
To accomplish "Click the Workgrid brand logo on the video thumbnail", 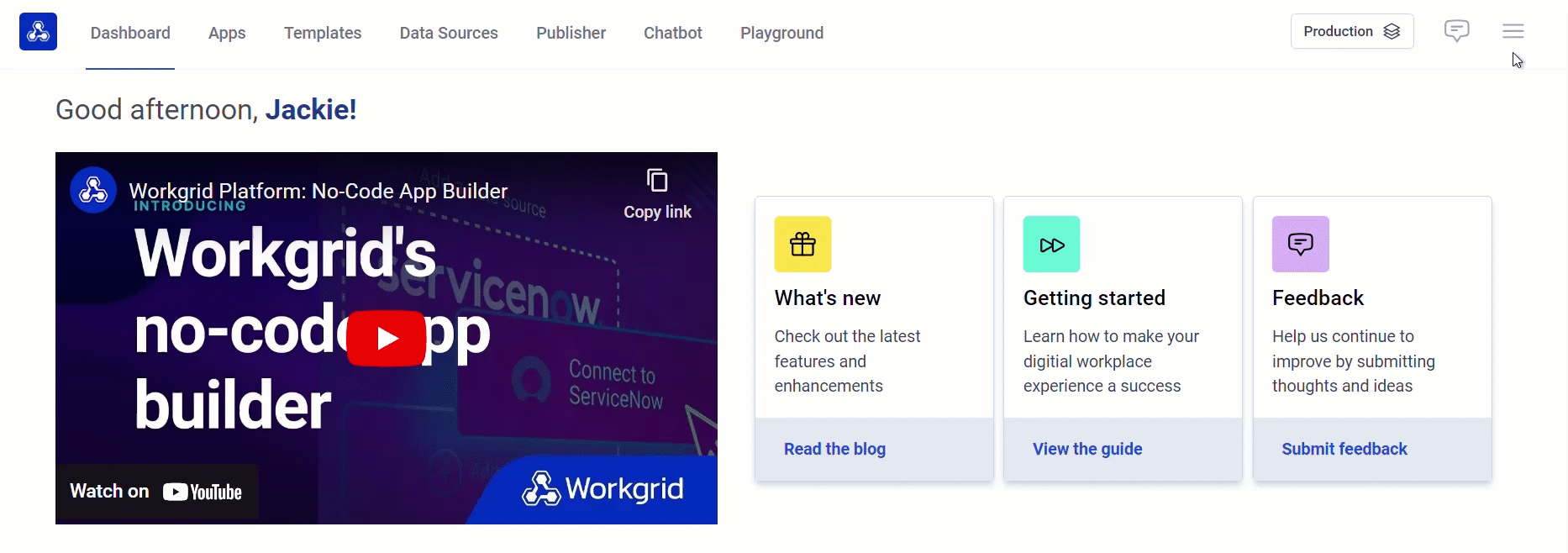I will coord(602,488).
